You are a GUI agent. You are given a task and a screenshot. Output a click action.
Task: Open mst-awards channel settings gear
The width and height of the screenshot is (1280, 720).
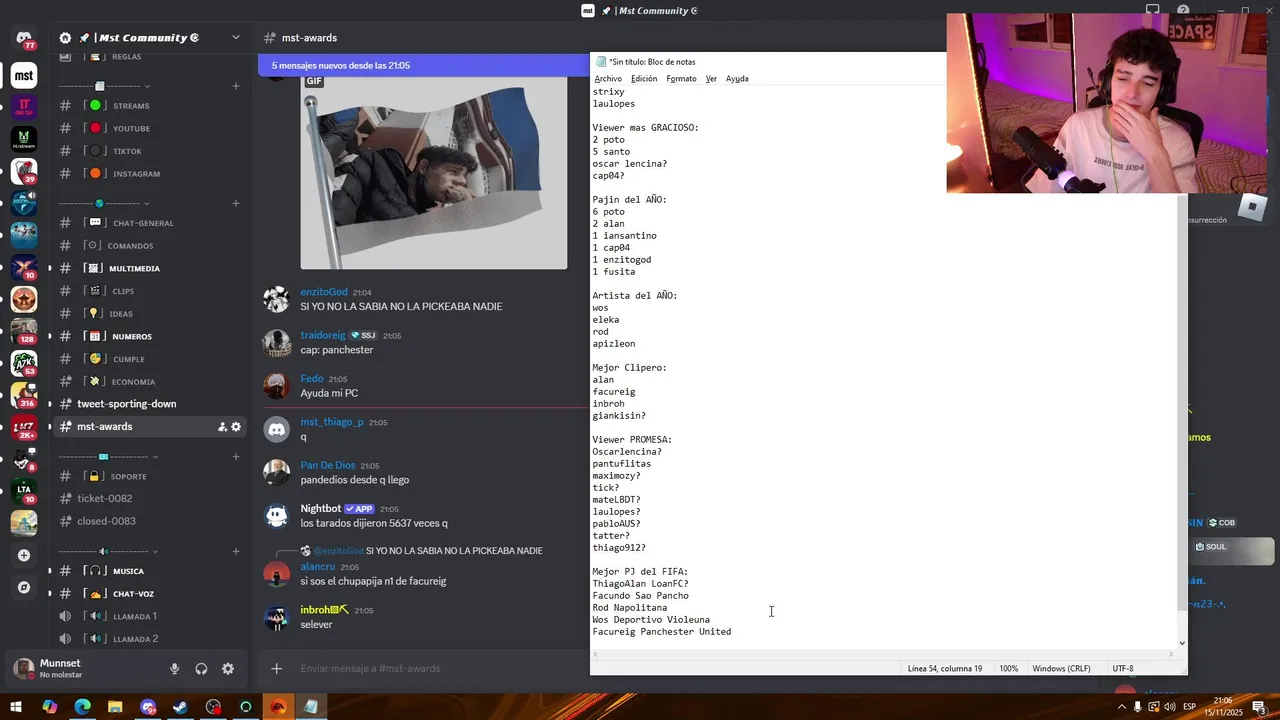point(236,427)
